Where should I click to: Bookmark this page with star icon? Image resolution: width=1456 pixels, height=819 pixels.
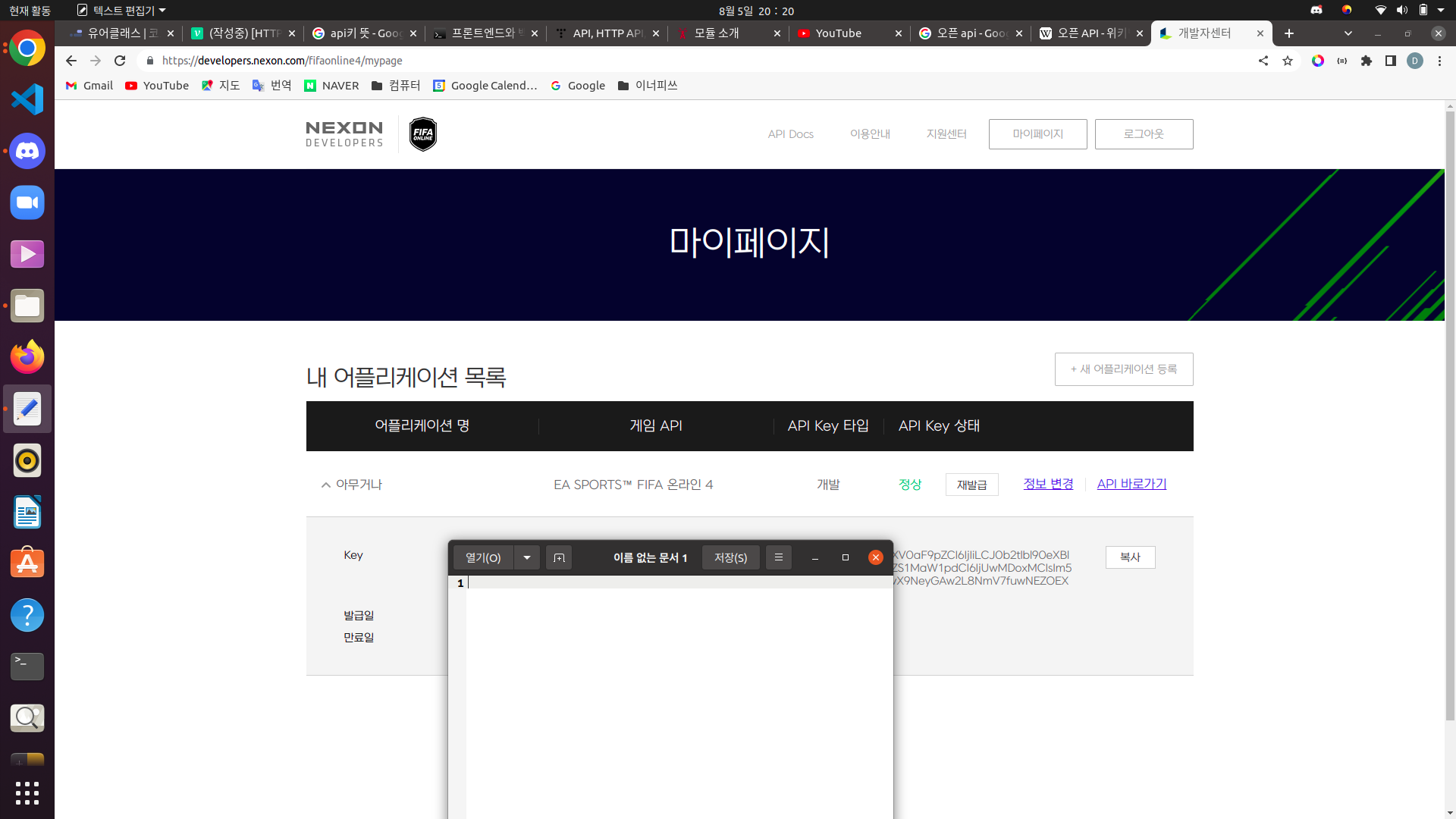(1288, 61)
